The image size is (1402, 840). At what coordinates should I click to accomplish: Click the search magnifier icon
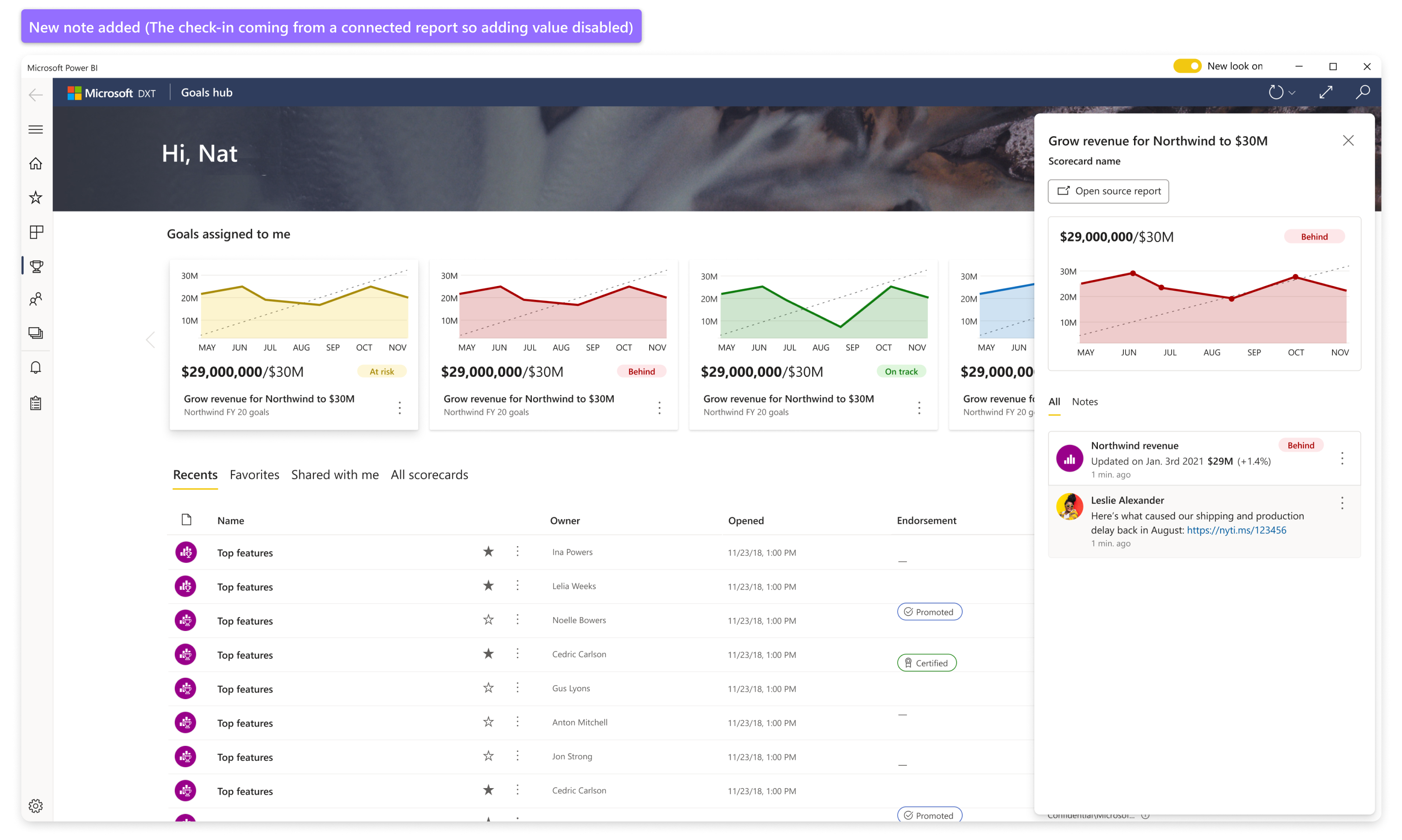[1363, 92]
